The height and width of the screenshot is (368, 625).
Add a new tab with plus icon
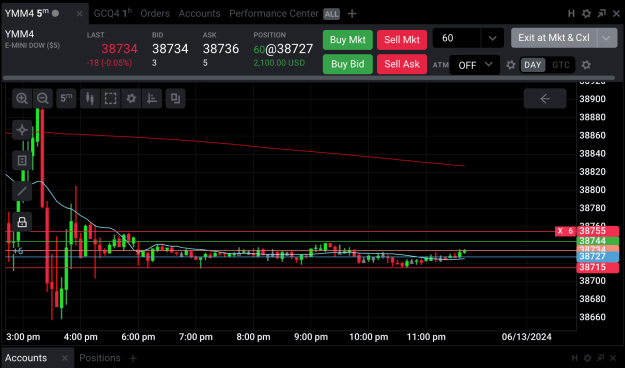coord(352,14)
